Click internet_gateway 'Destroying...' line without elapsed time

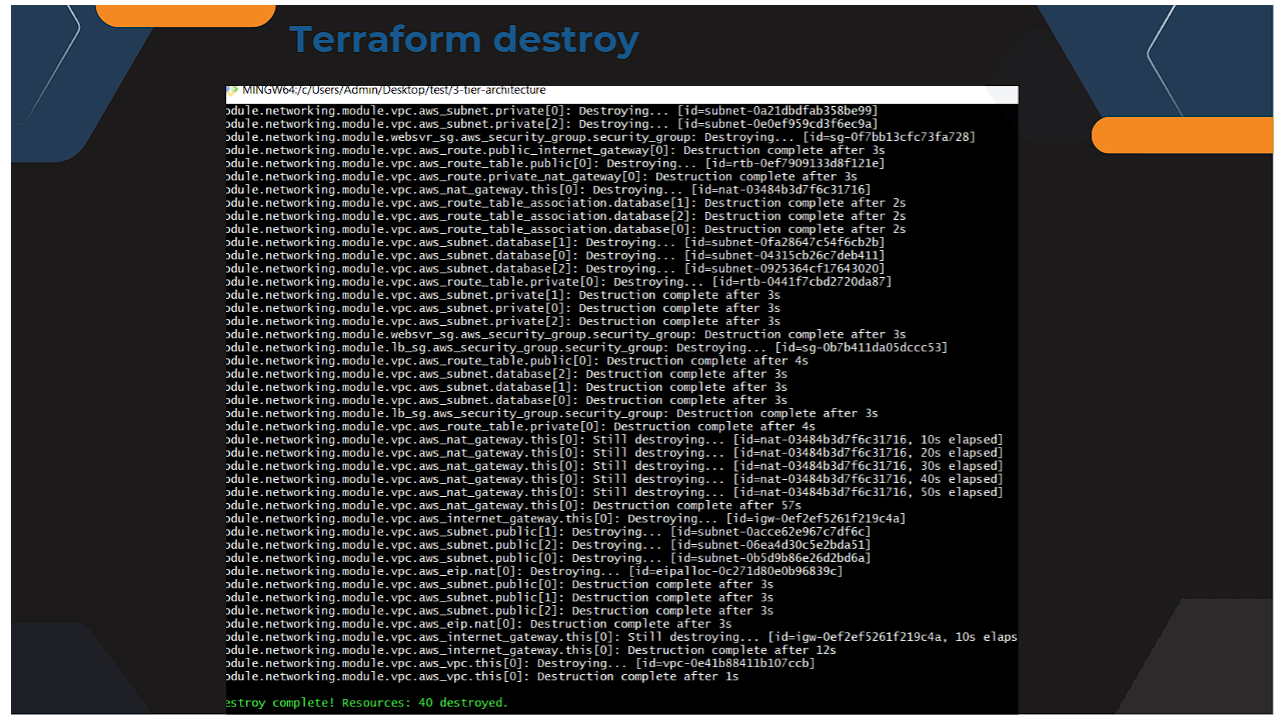tap(567, 518)
